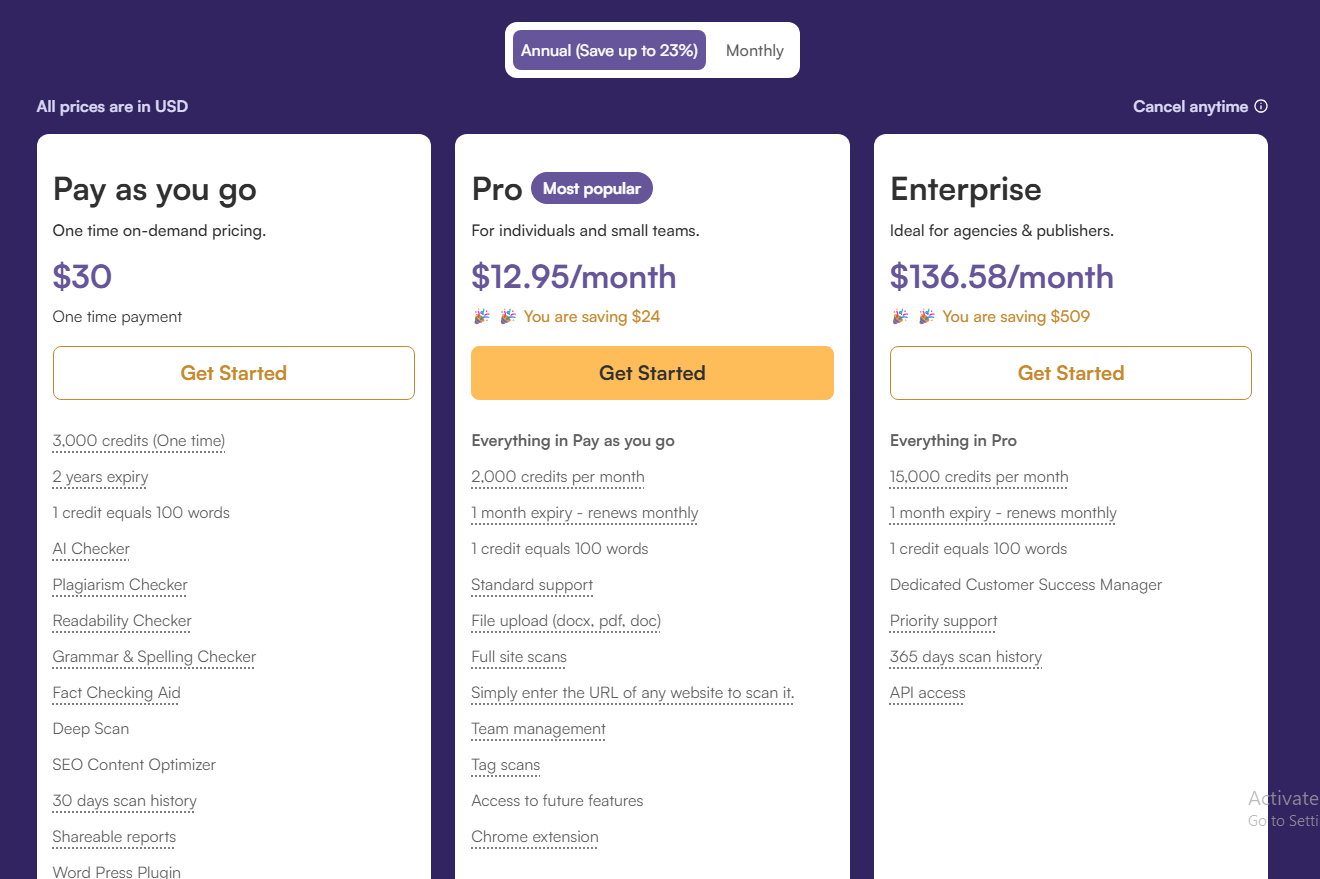The height and width of the screenshot is (879, 1320).
Task: Click the Cancel anytime info icon
Action: coord(1261,106)
